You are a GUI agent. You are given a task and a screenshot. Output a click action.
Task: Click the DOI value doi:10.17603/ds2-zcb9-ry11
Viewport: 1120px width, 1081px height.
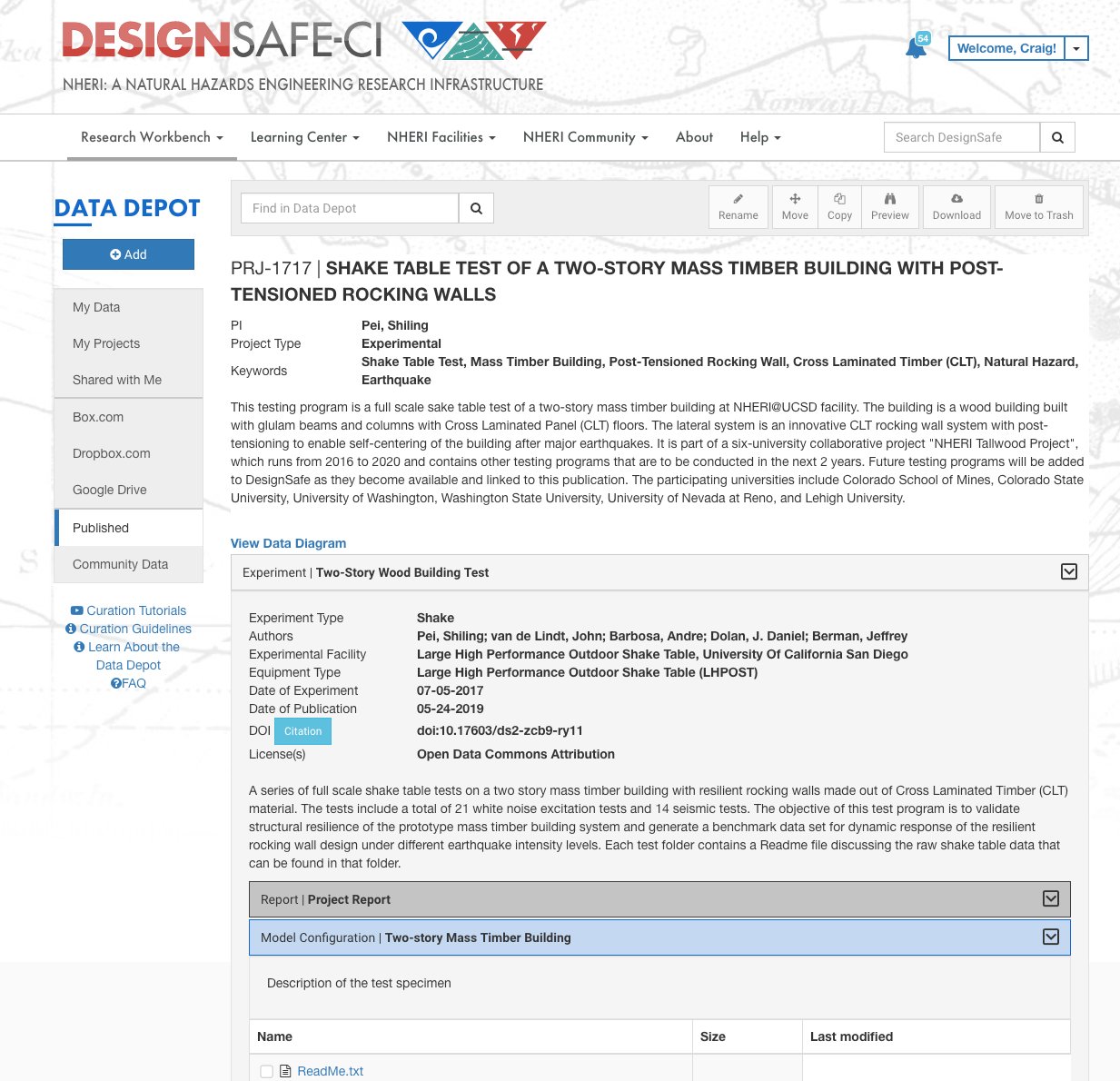coord(500,730)
